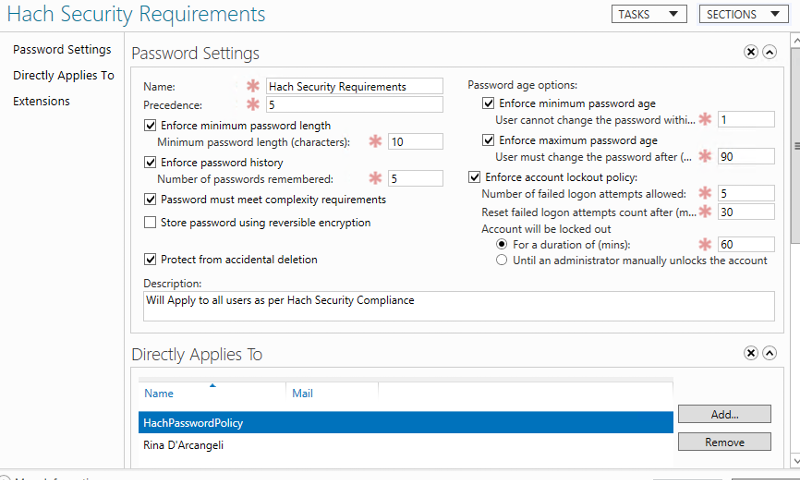
Task: Collapse the Password Settings section
Action: pos(769,52)
